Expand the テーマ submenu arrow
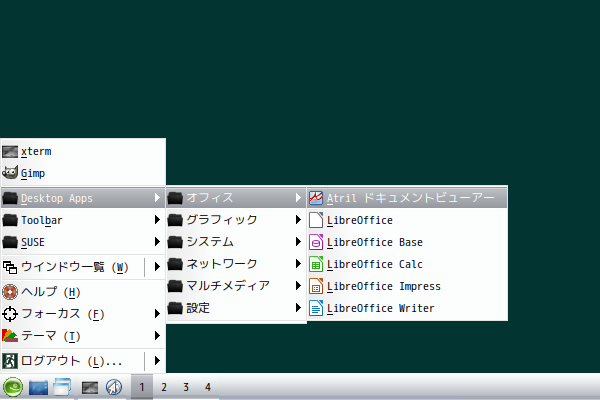600x400 pixels. 157,336
